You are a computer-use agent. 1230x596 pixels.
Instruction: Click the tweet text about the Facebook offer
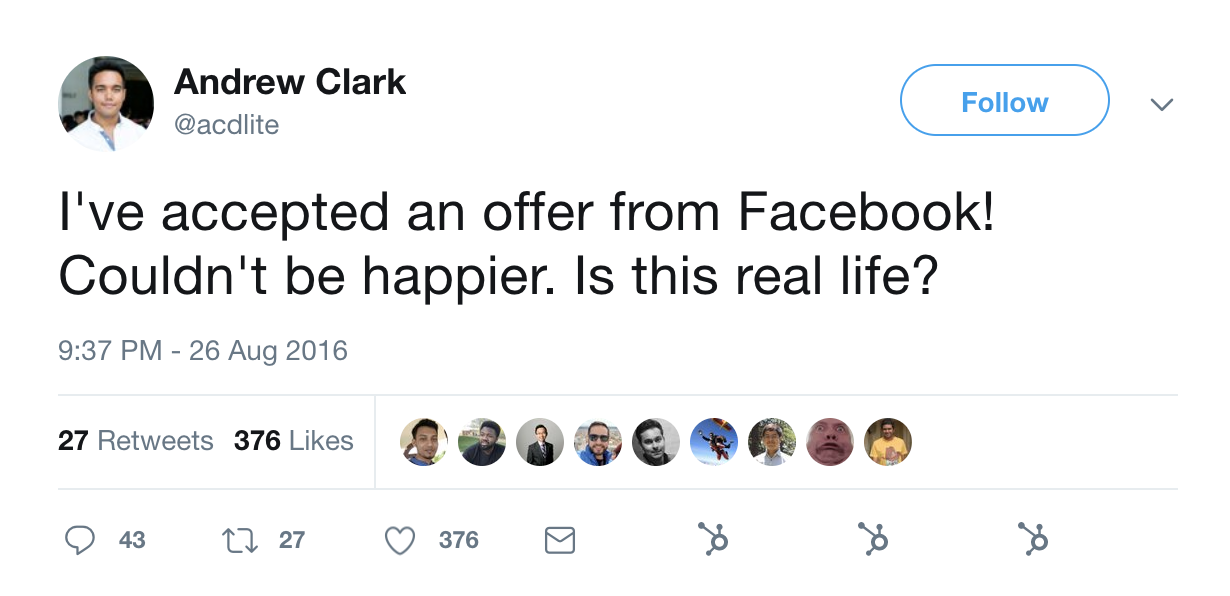[x=527, y=246]
